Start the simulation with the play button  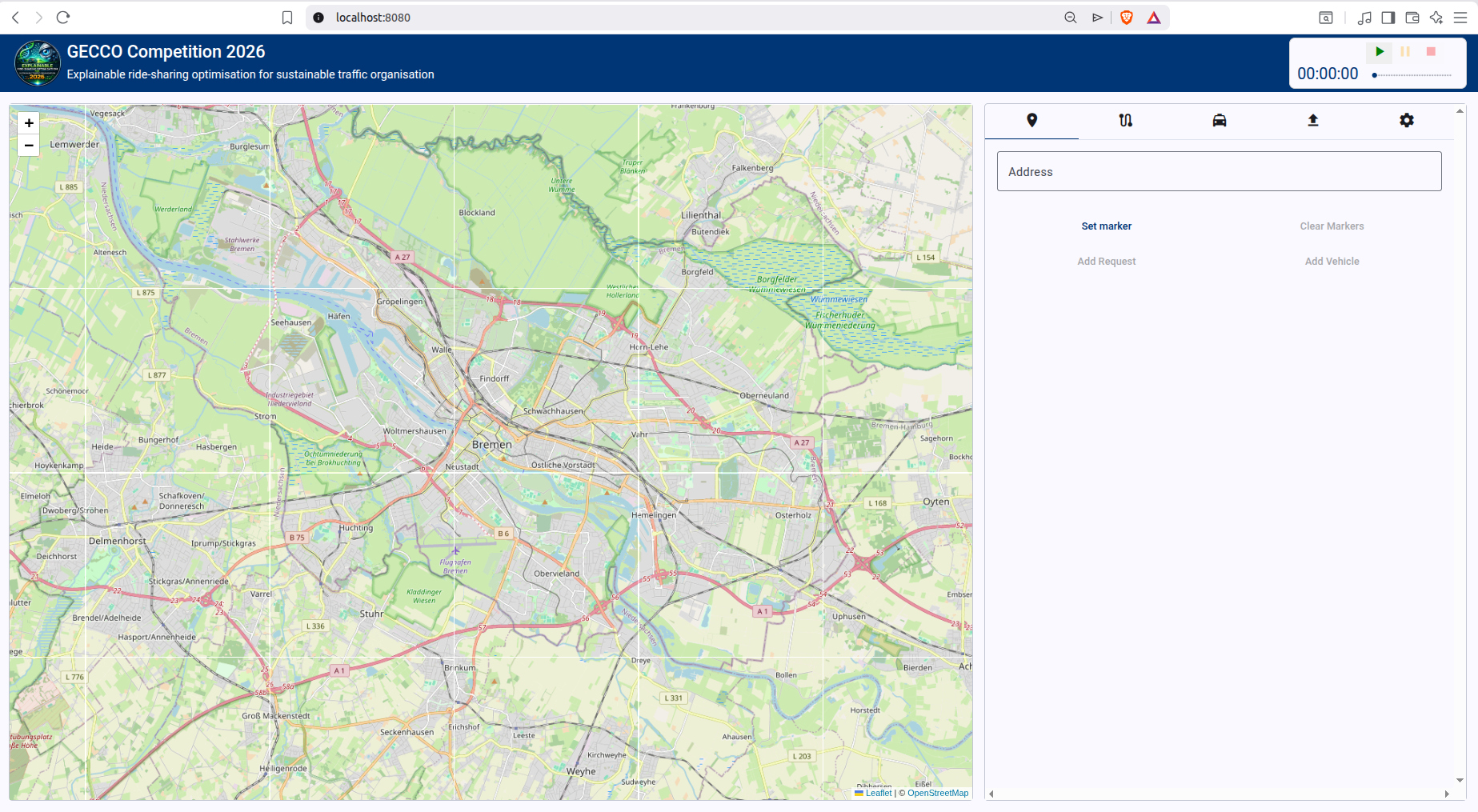[x=1380, y=52]
